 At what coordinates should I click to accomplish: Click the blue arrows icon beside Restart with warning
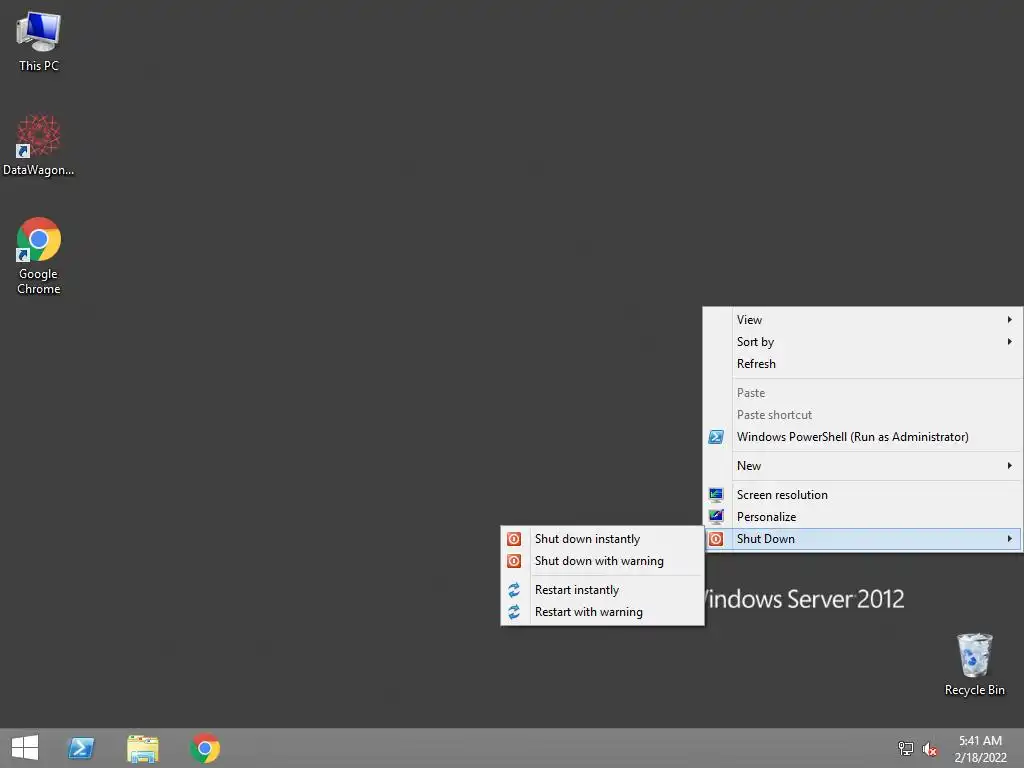(x=514, y=612)
